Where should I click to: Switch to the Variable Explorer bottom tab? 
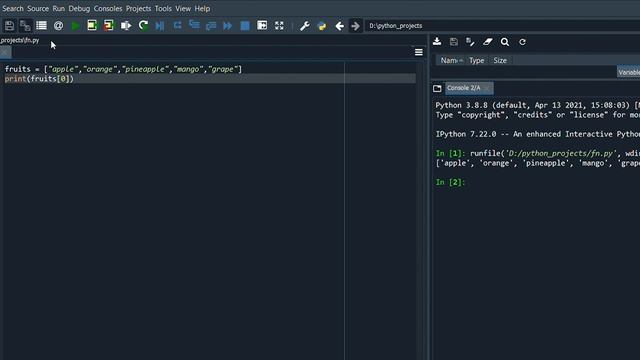pos(629,72)
